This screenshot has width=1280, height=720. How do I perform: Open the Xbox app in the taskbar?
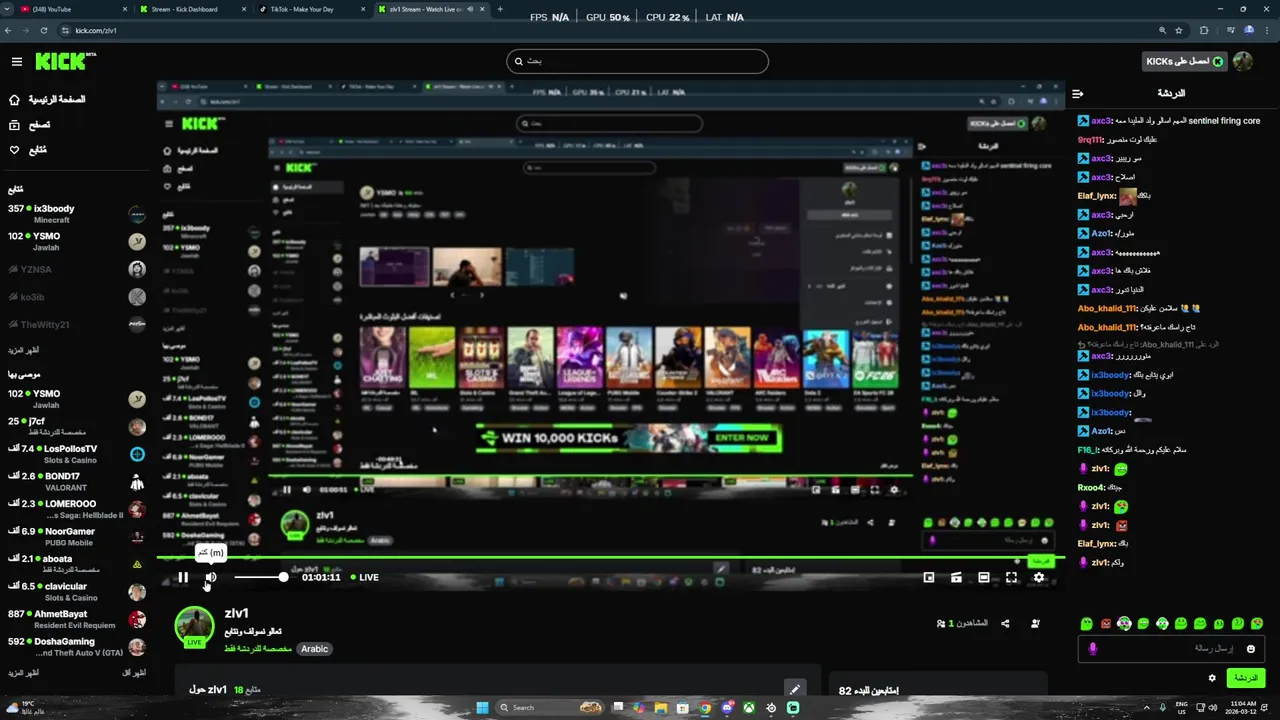point(749,708)
